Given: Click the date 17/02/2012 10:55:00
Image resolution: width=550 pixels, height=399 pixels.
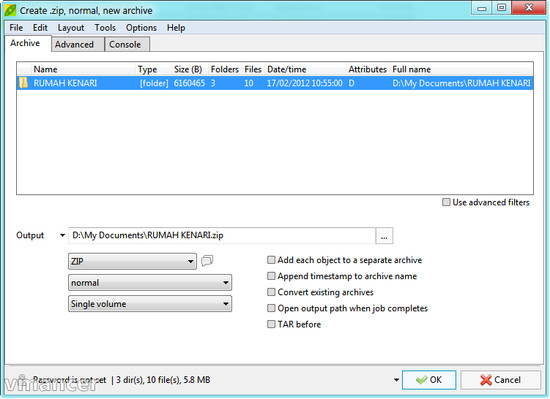Looking at the screenshot, I should 305,83.
